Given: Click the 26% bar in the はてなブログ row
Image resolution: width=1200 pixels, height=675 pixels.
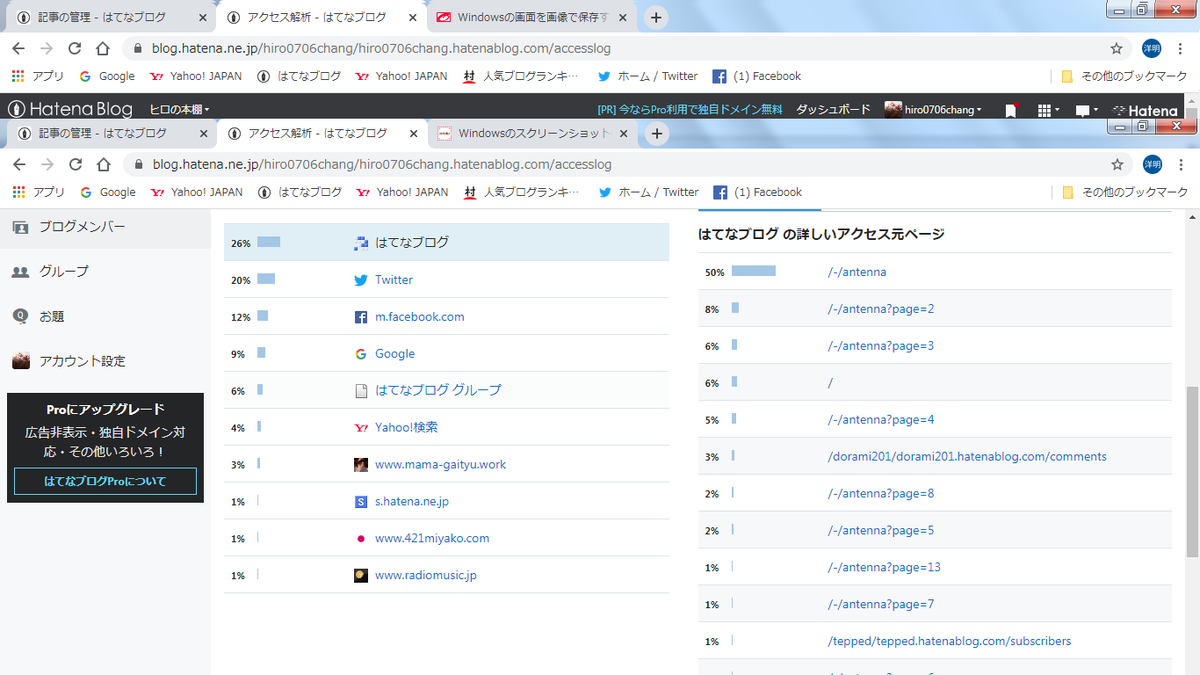Looking at the screenshot, I should [x=268, y=242].
